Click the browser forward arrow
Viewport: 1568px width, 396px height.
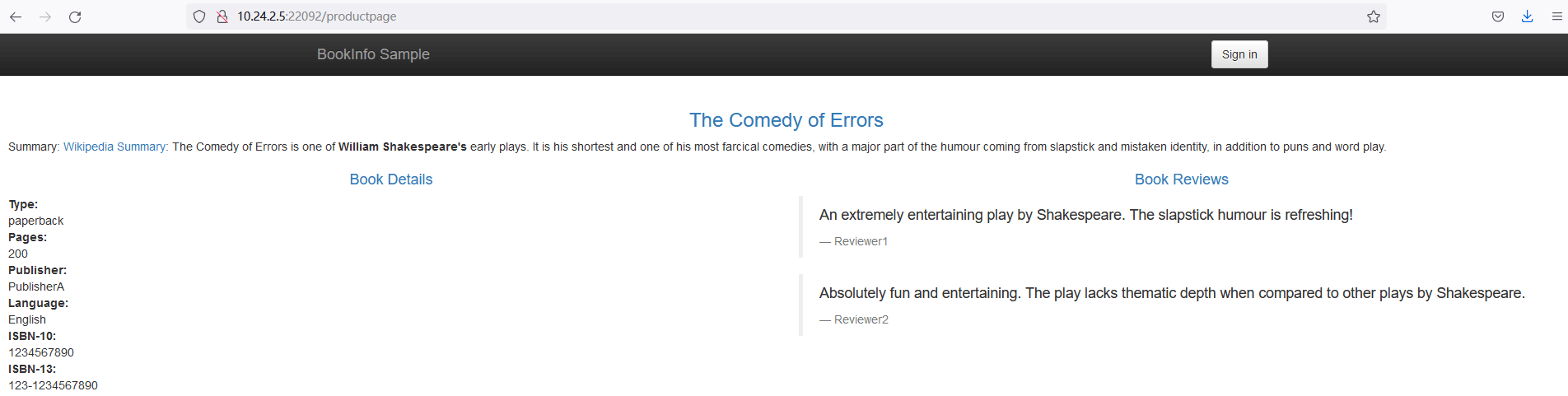[x=45, y=16]
